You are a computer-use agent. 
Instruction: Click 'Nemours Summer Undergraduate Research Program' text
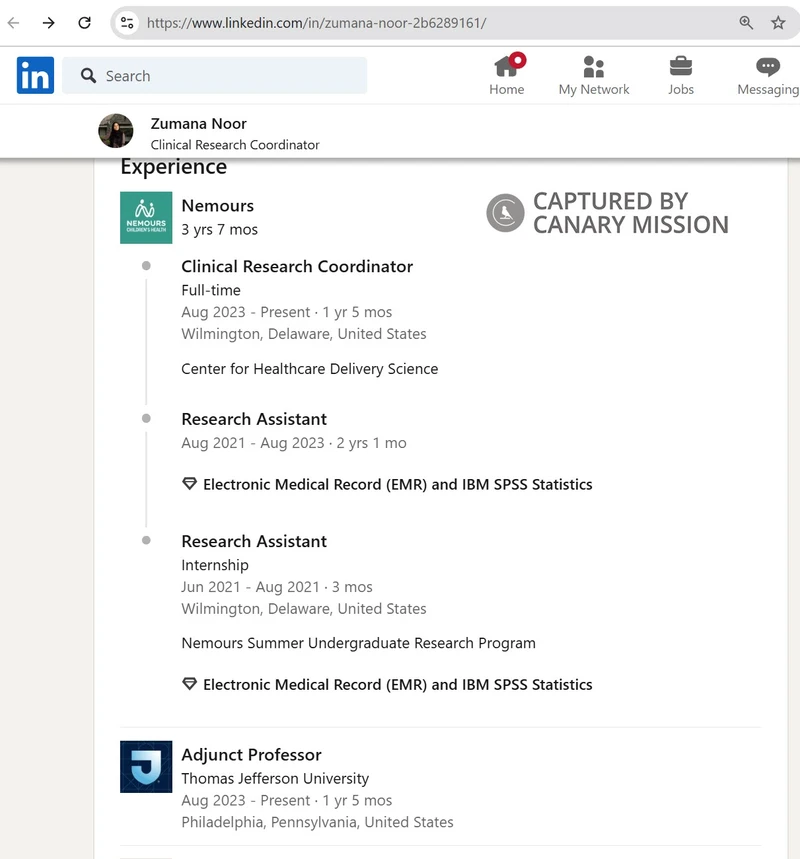click(x=358, y=643)
